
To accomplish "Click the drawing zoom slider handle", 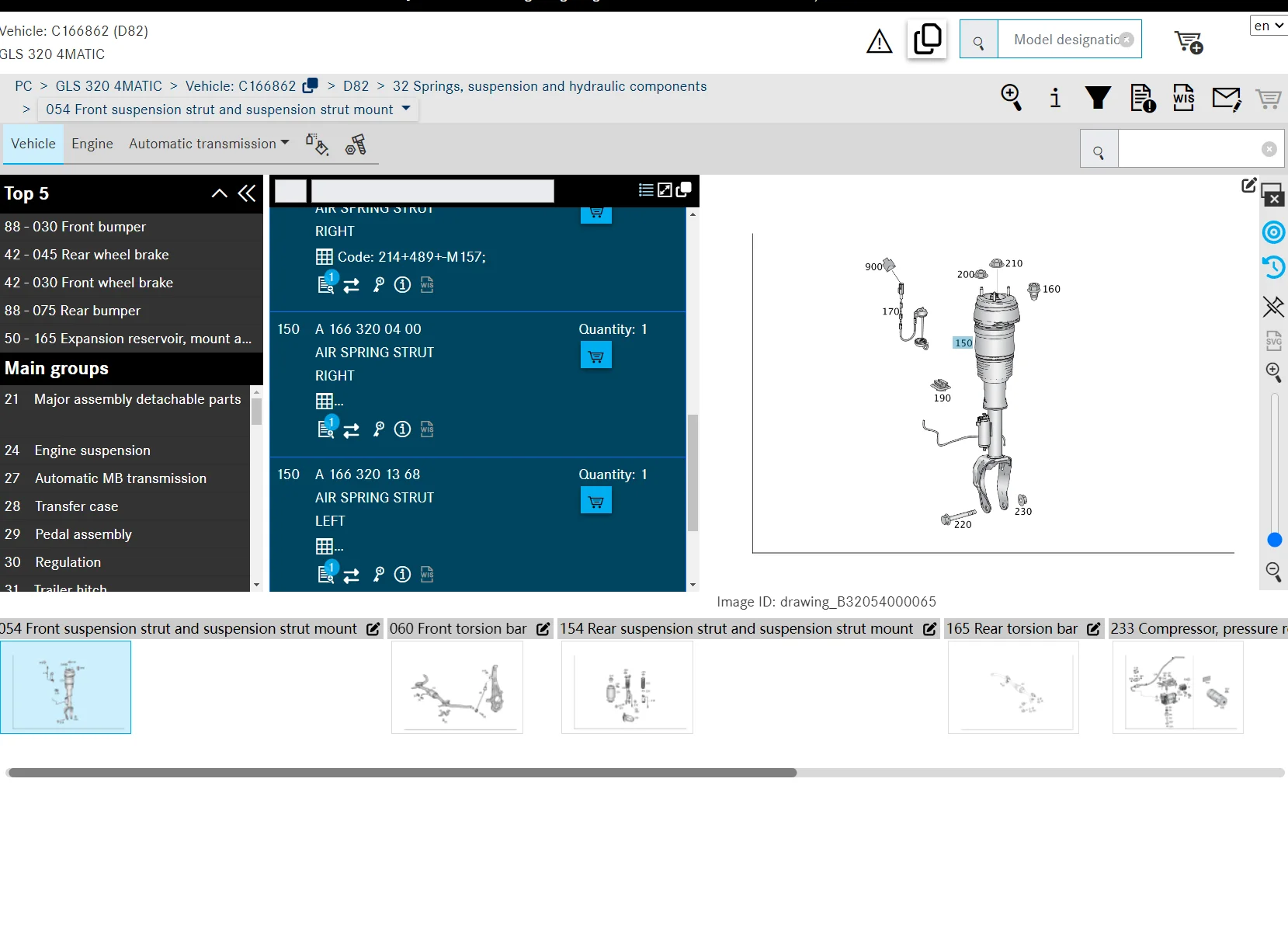I will pyautogui.click(x=1274, y=540).
